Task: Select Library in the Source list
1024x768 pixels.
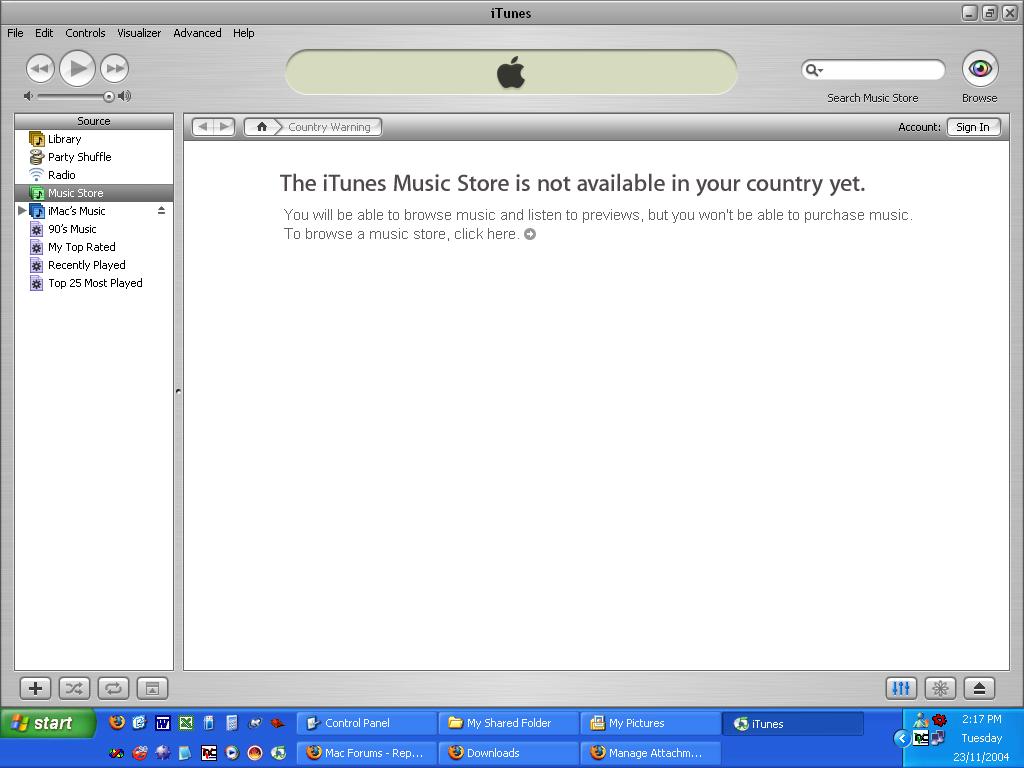Action: [93, 139]
